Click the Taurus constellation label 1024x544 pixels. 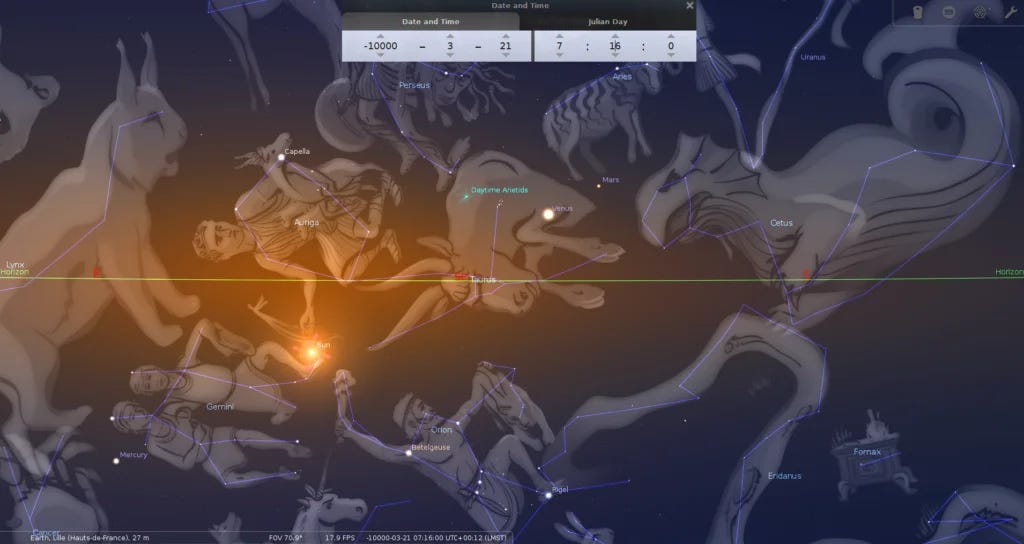483,280
